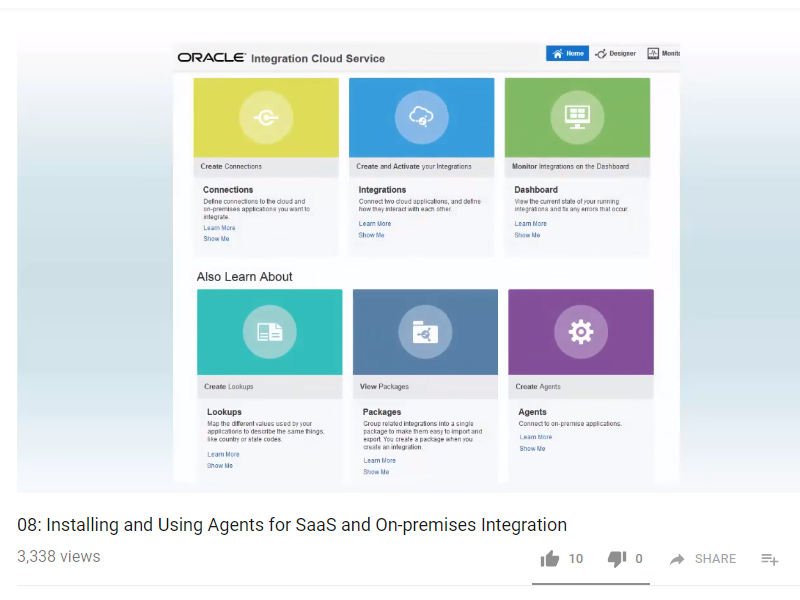Open Learn More under Lookups
This screenshot has height=600, width=800.
(223, 454)
